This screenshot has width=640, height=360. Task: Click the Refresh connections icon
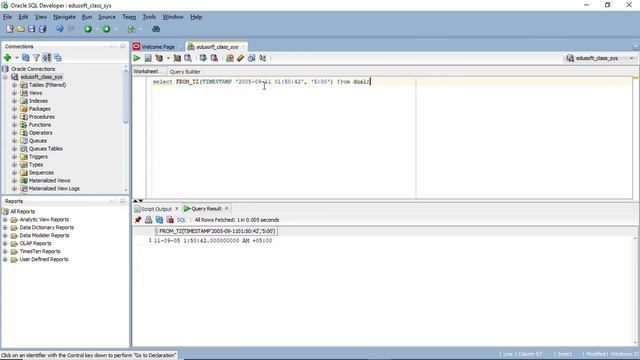[26, 58]
